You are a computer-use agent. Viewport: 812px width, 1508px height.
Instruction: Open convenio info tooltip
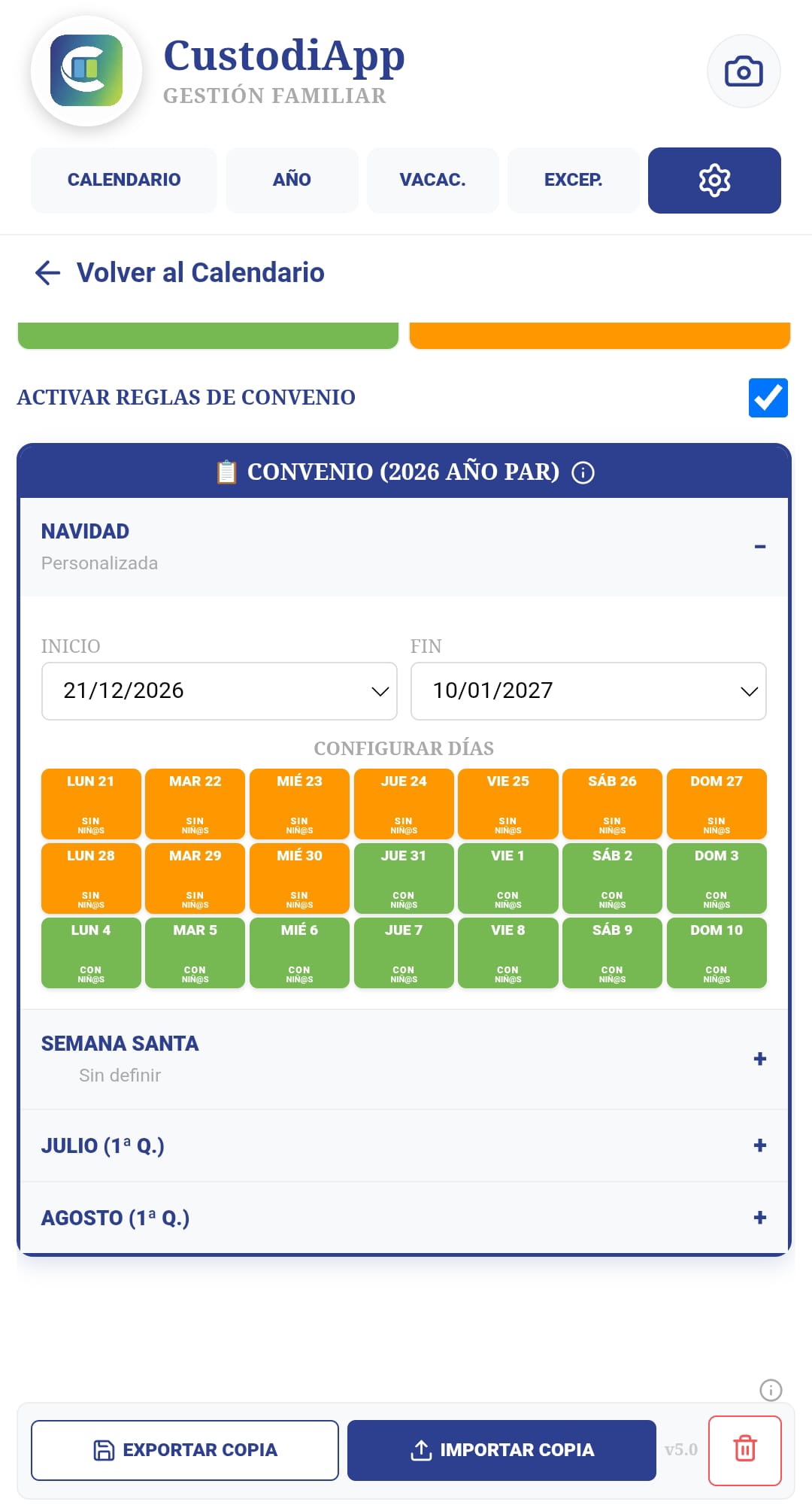tap(582, 474)
